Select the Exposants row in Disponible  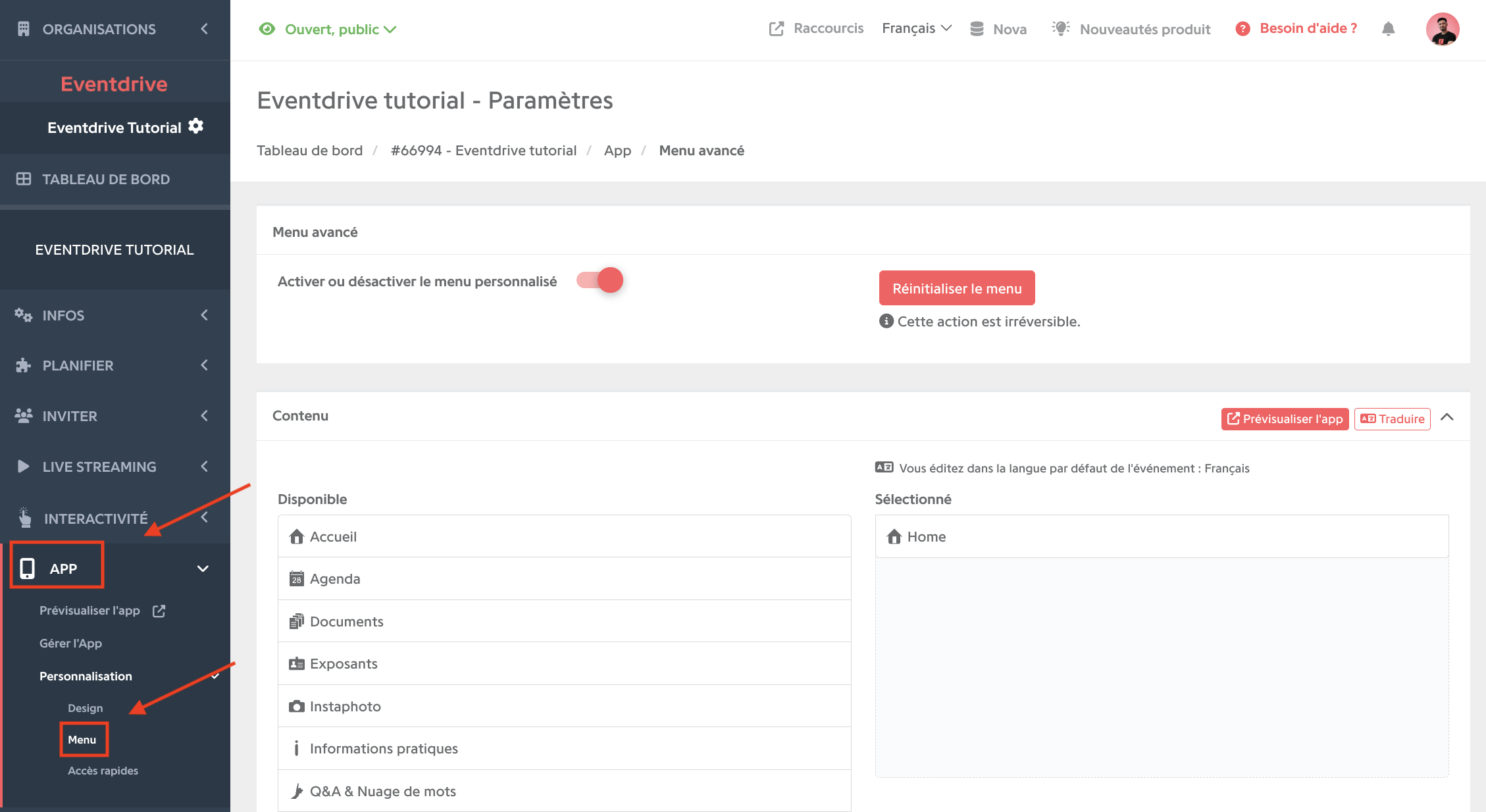click(x=565, y=663)
